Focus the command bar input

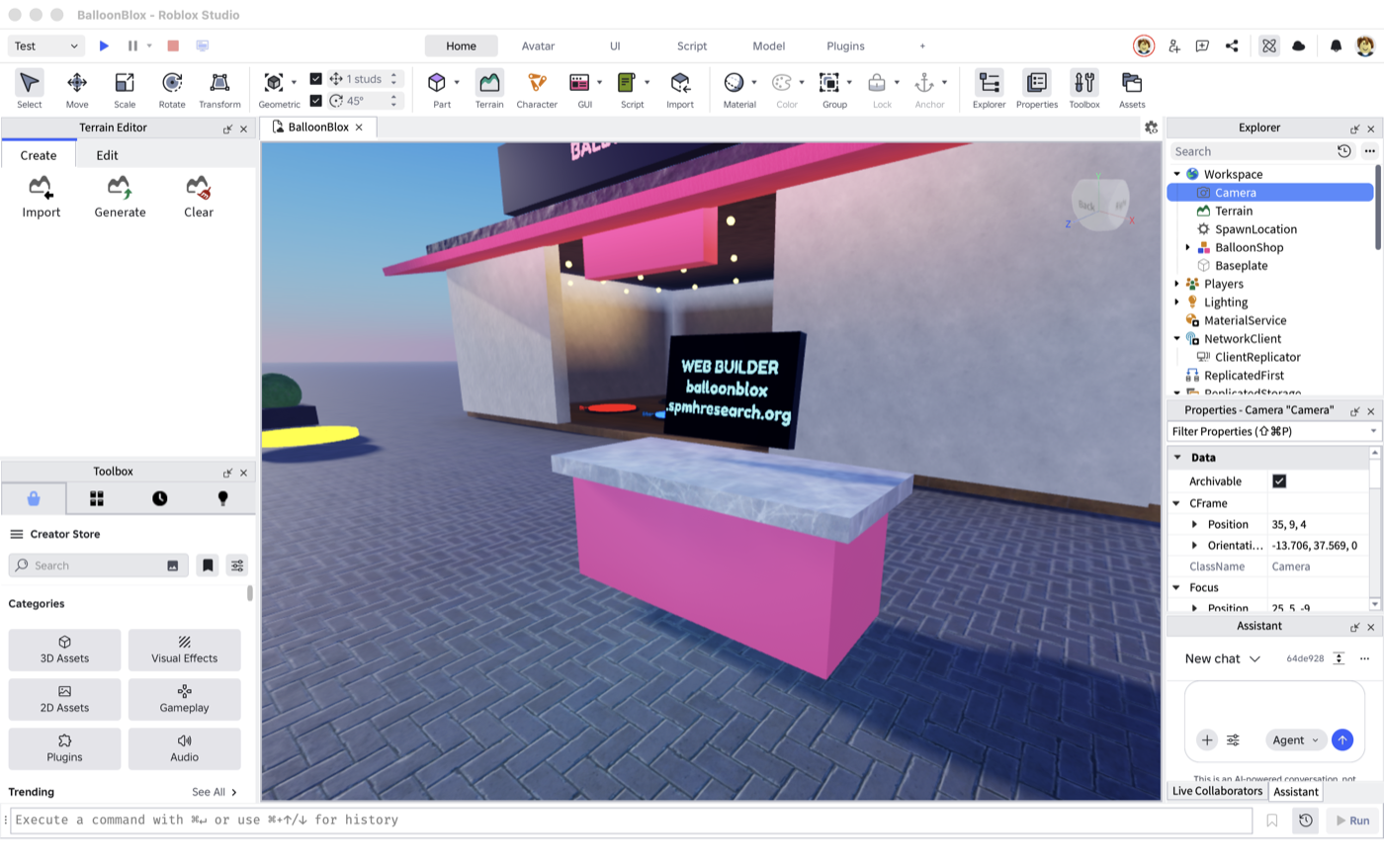(632, 820)
